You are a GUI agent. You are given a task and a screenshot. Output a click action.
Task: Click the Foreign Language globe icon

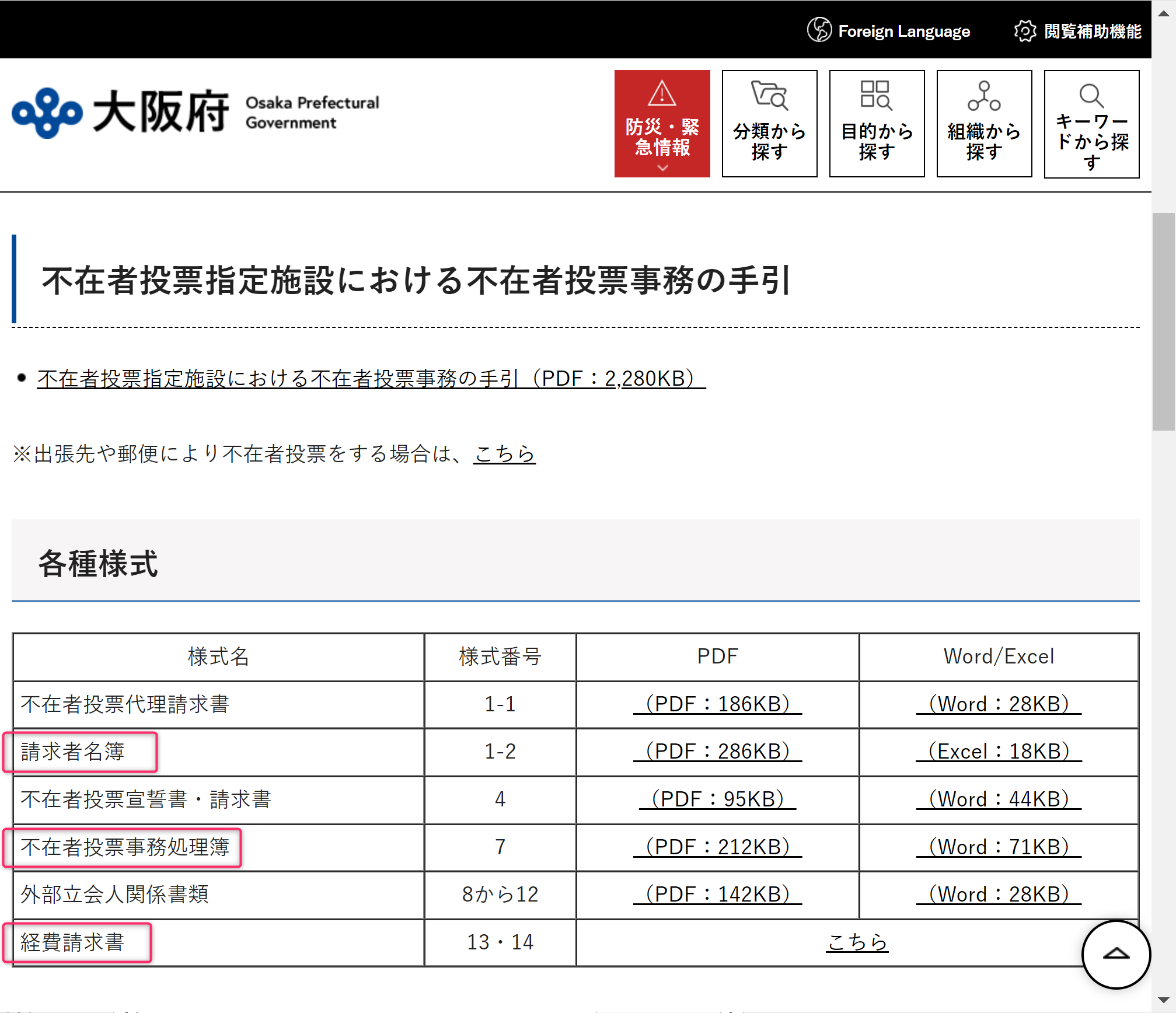pos(819,30)
